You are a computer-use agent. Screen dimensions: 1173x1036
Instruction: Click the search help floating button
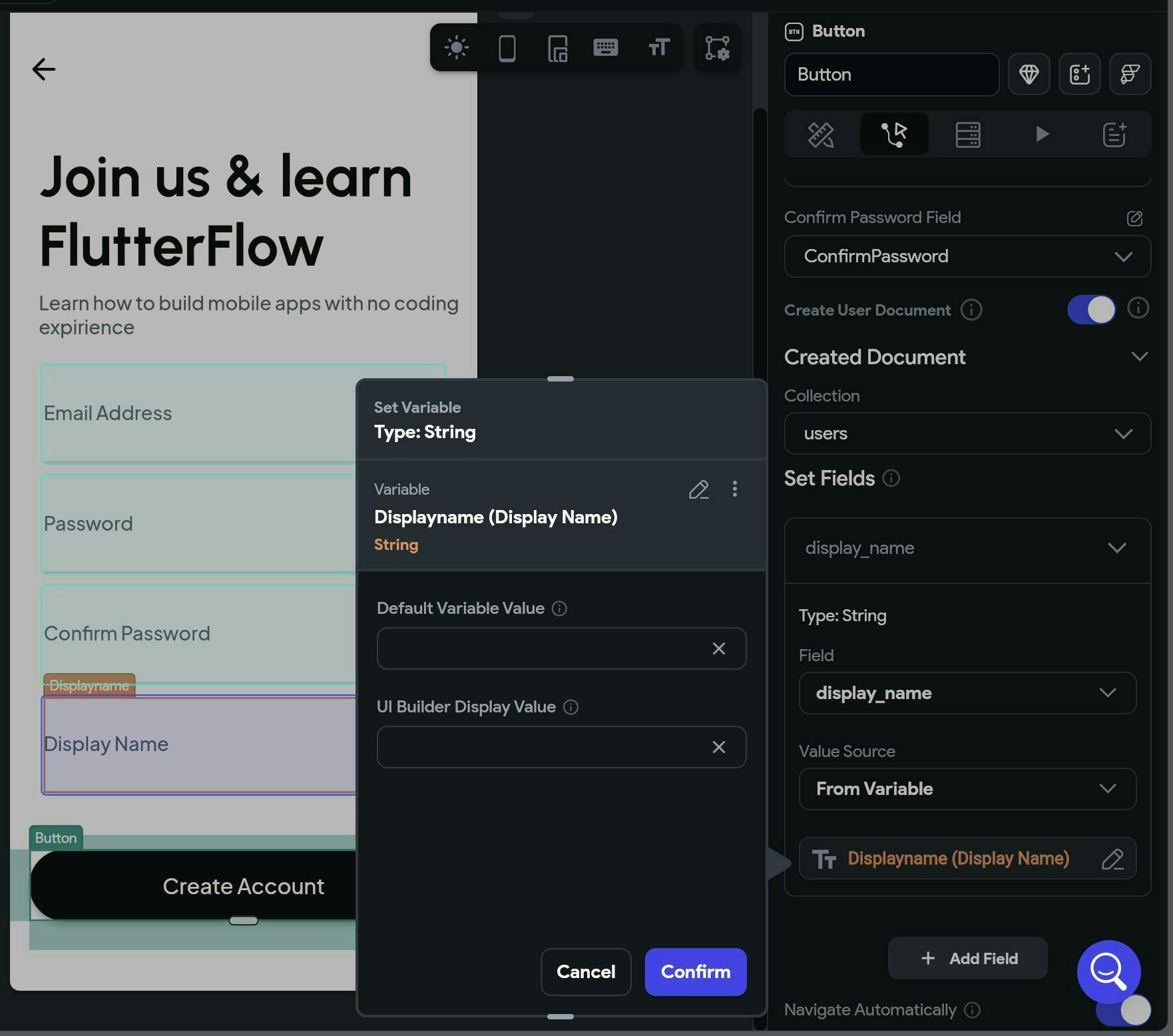pyautogui.click(x=1109, y=972)
